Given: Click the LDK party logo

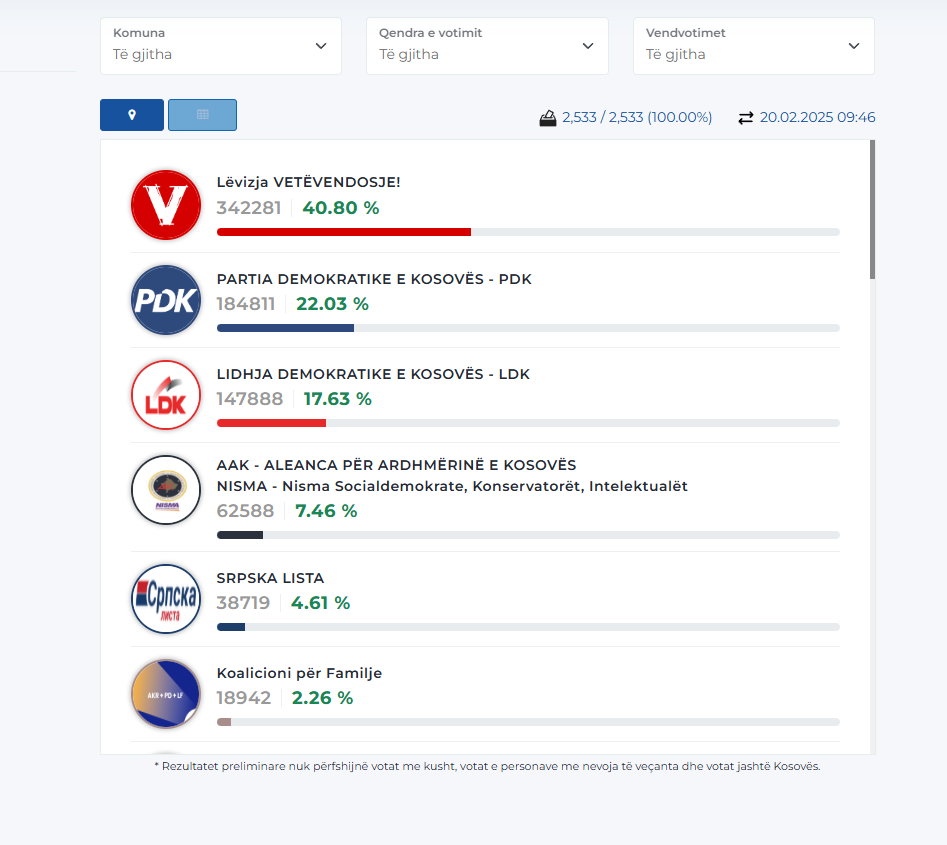Looking at the screenshot, I should (x=166, y=395).
